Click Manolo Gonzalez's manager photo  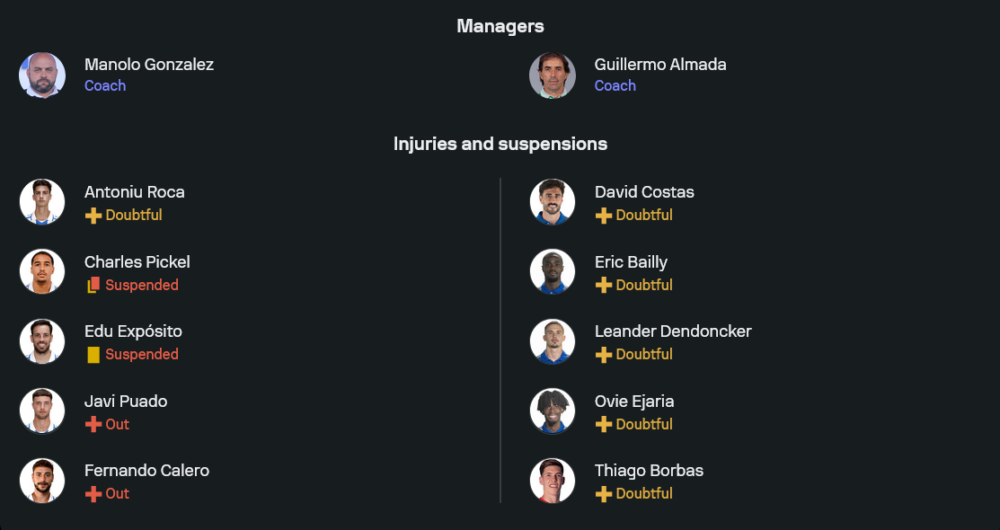point(42,75)
